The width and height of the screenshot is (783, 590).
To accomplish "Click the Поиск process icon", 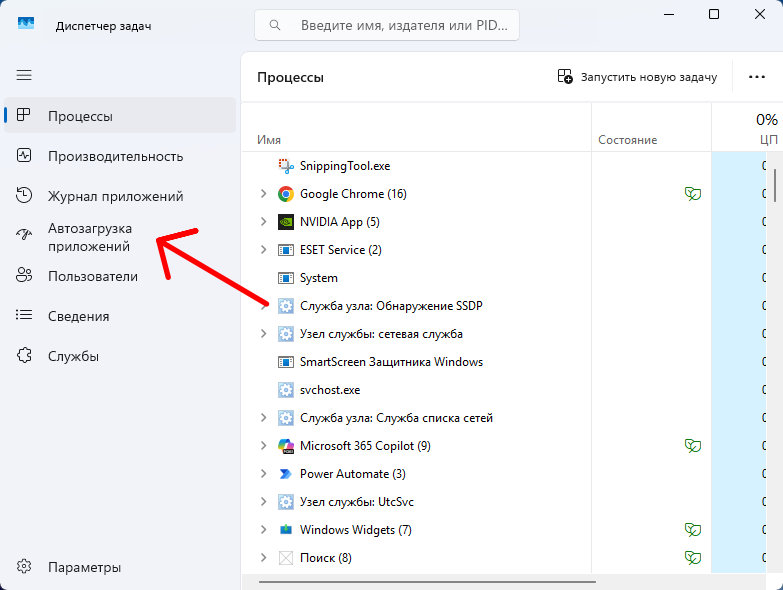I will 286,558.
